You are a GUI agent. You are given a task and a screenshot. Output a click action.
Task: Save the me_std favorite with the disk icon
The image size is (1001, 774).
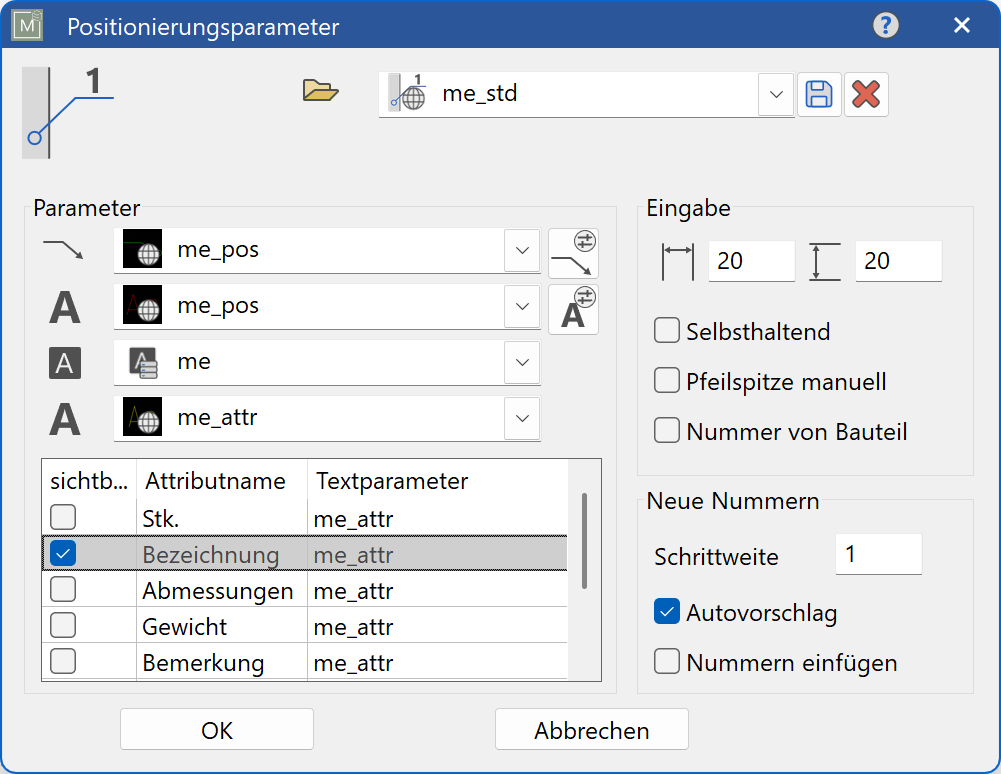click(819, 93)
